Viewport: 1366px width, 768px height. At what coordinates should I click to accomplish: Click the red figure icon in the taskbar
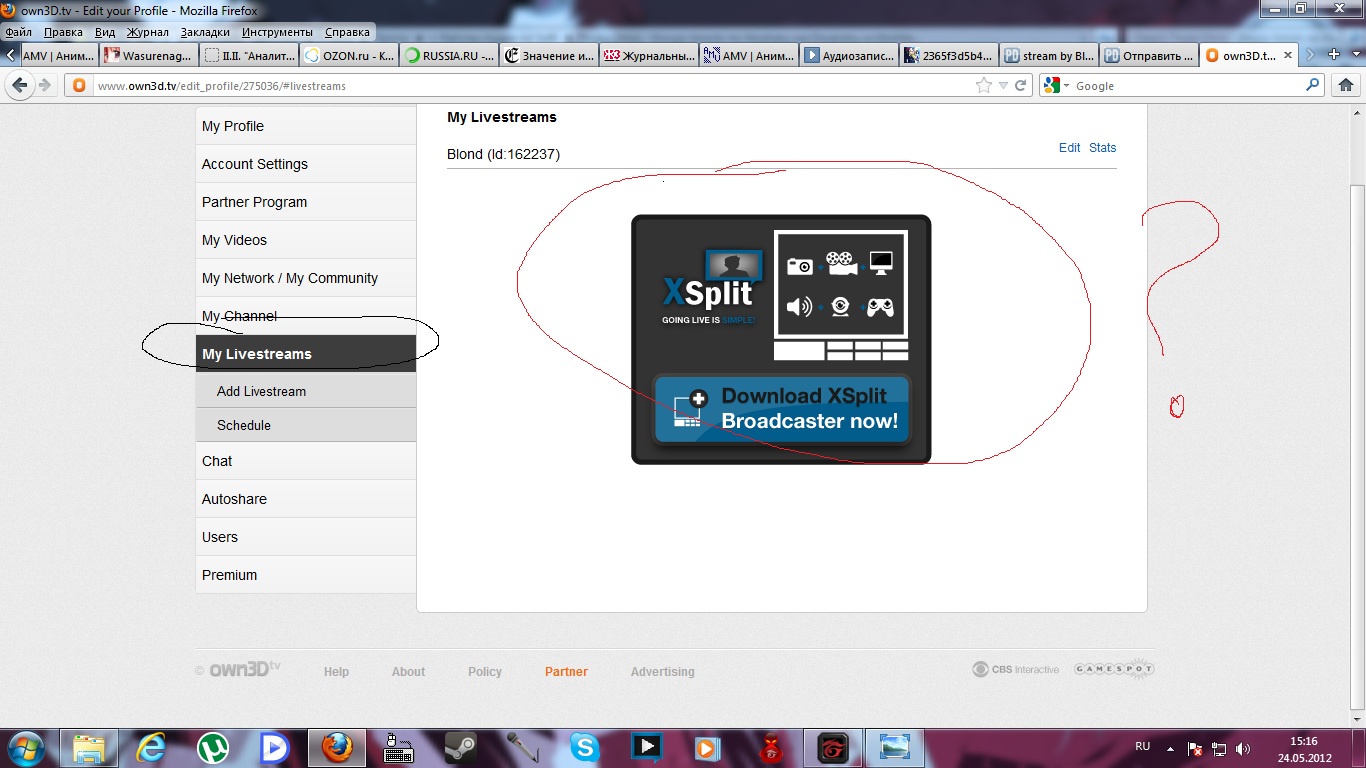pos(770,747)
